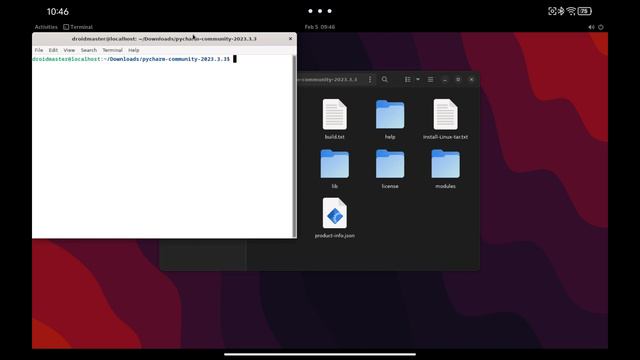Click the Android screen capture status icon

[552, 11]
